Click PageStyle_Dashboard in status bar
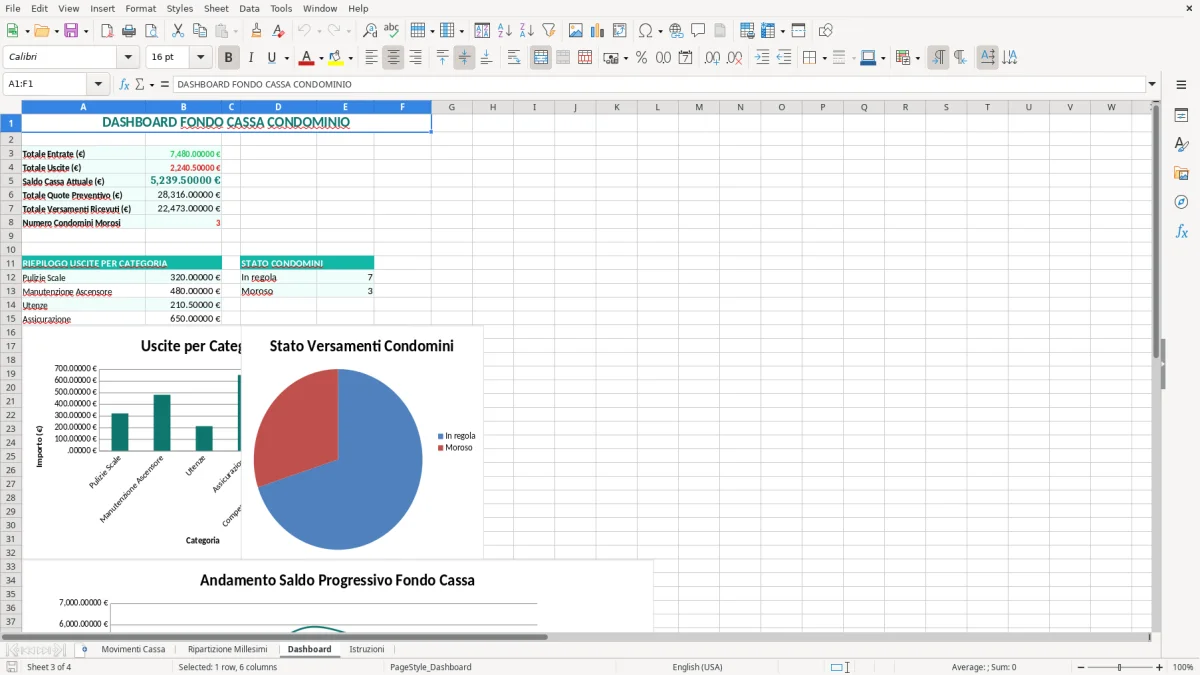This screenshot has height=675, width=1200. click(x=430, y=667)
